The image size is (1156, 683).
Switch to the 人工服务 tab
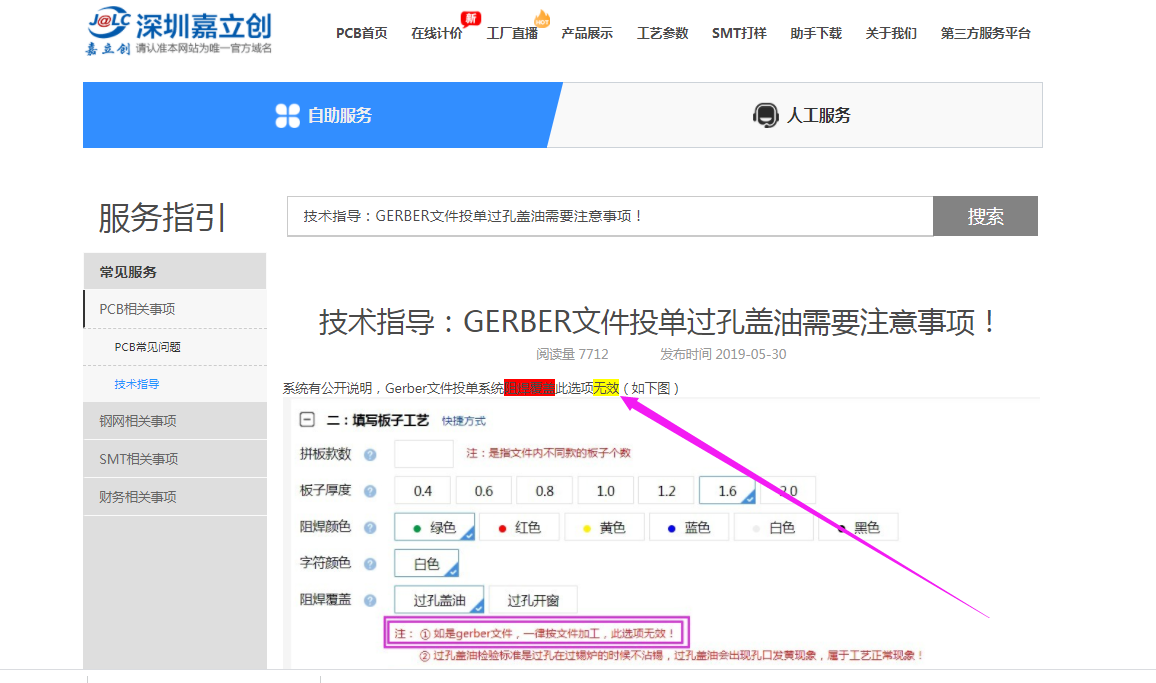click(801, 116)
